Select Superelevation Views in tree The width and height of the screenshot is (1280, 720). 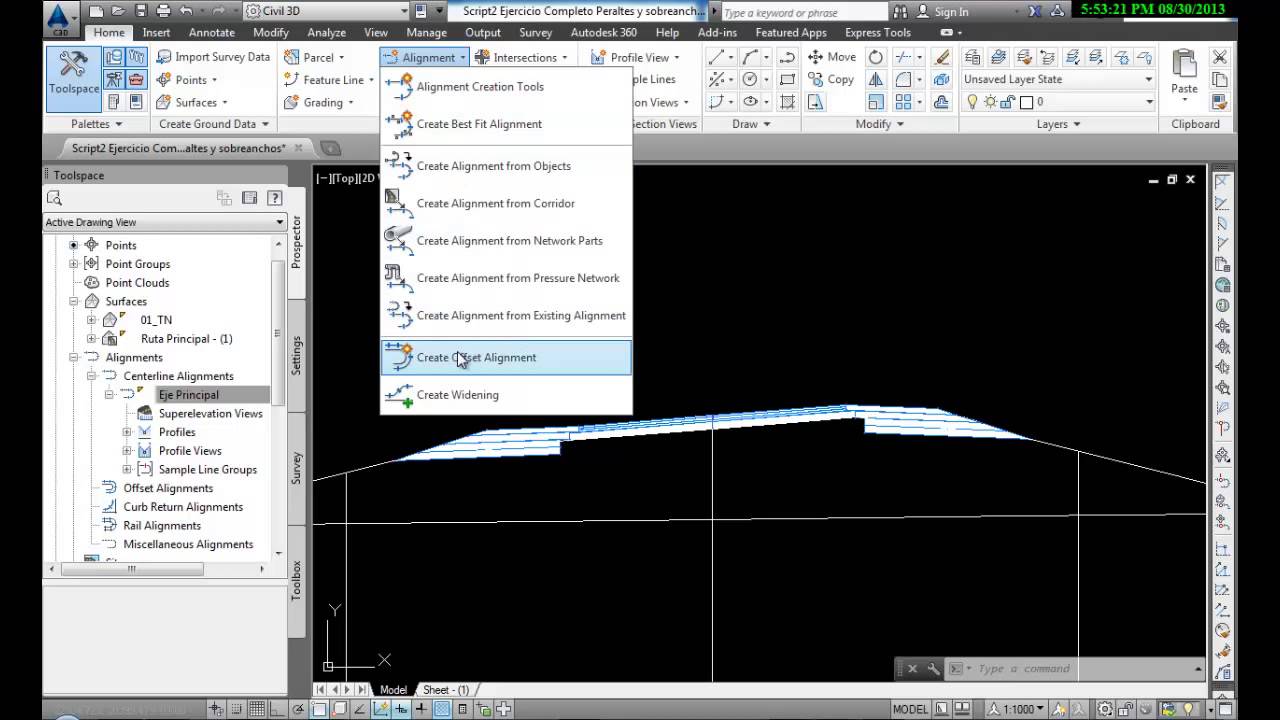point(210,413)
